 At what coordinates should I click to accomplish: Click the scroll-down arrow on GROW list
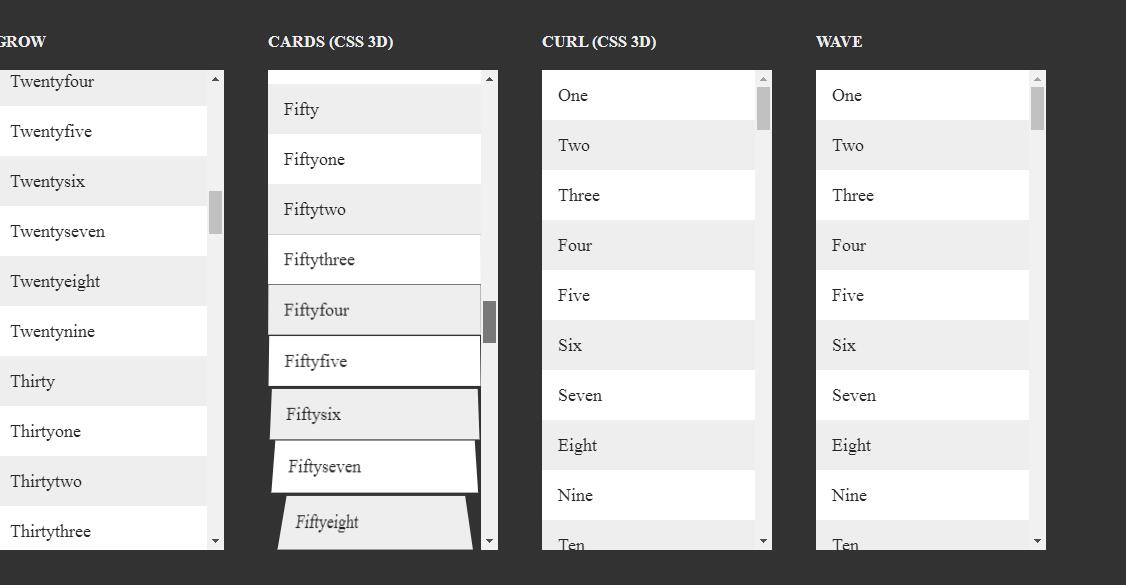tap(215, 542)
